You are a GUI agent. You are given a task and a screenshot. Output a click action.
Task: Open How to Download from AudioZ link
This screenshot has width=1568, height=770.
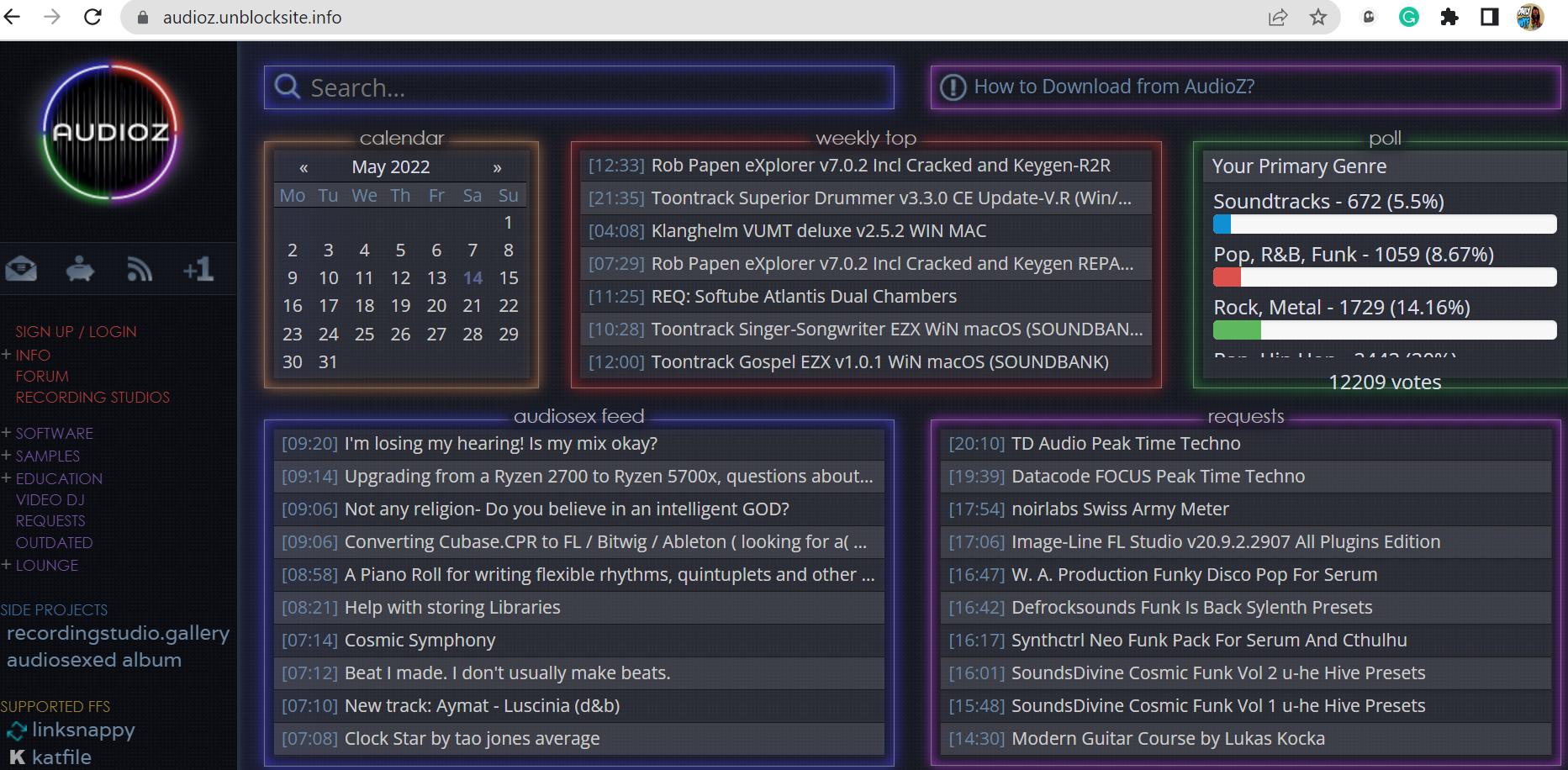pos(1113,87)
